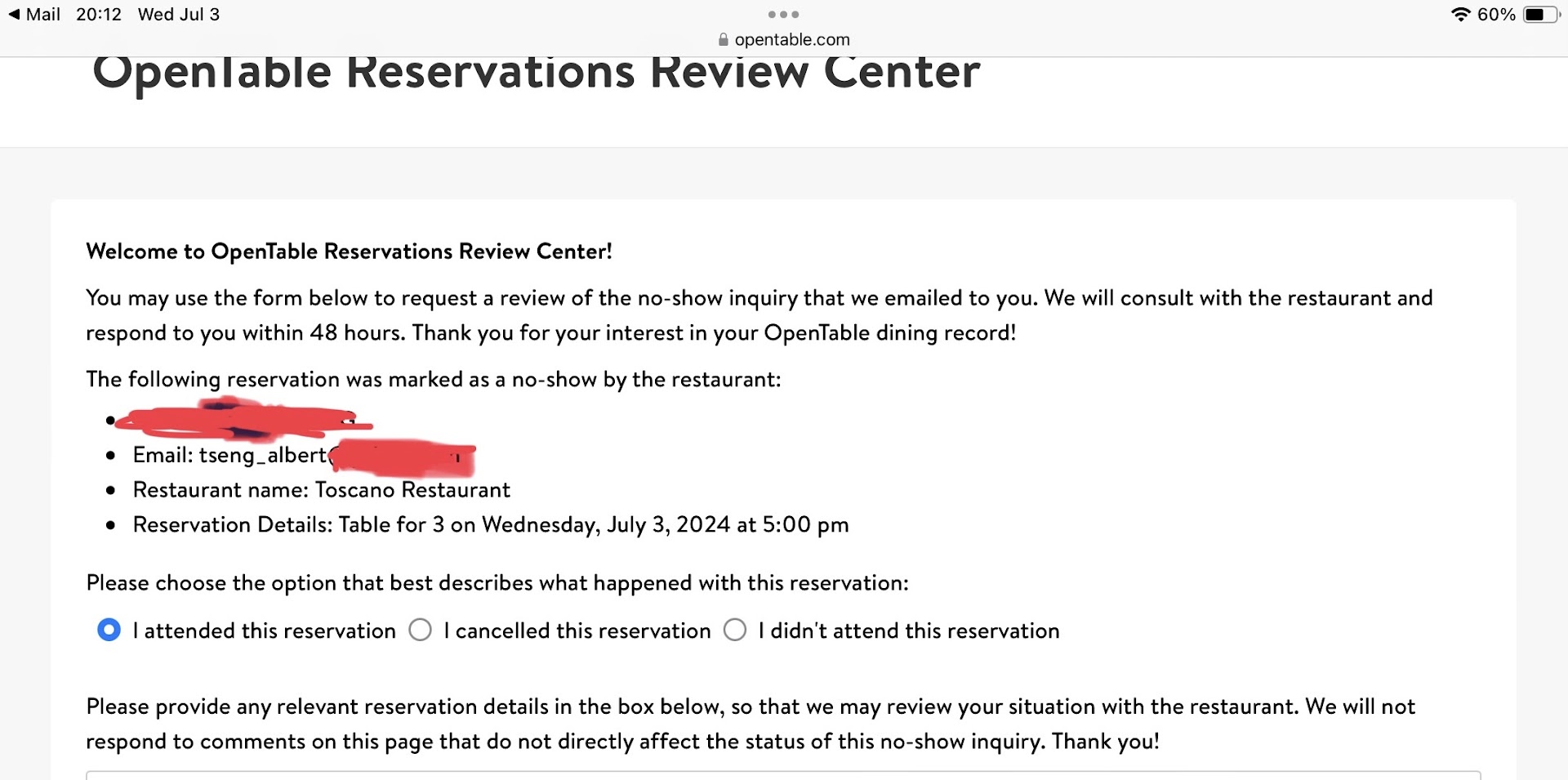The width and height of the screenshot is (1568, 780).
Task: Select 'I didn't attend this reservation' radio
Action: click(735, 631)
